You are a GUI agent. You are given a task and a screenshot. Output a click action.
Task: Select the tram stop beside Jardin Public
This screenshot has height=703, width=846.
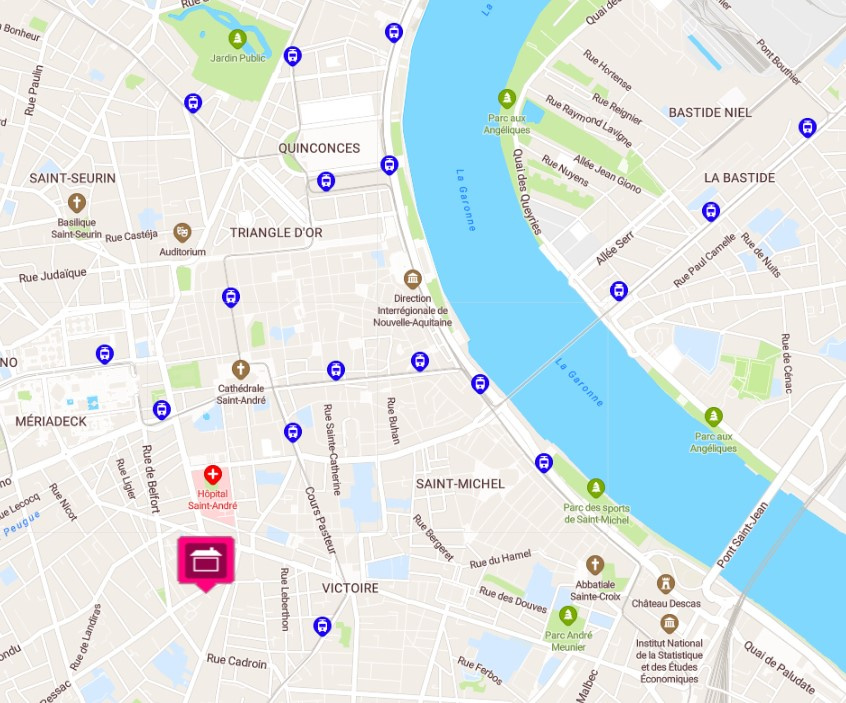(x=292, y=56)
